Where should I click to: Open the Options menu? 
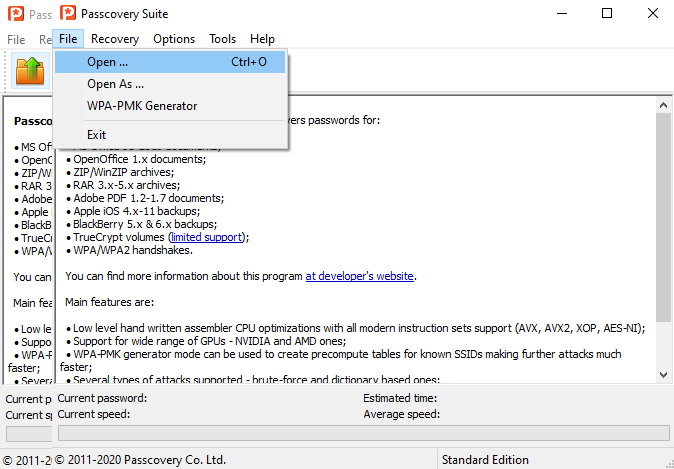pos(174,39)
